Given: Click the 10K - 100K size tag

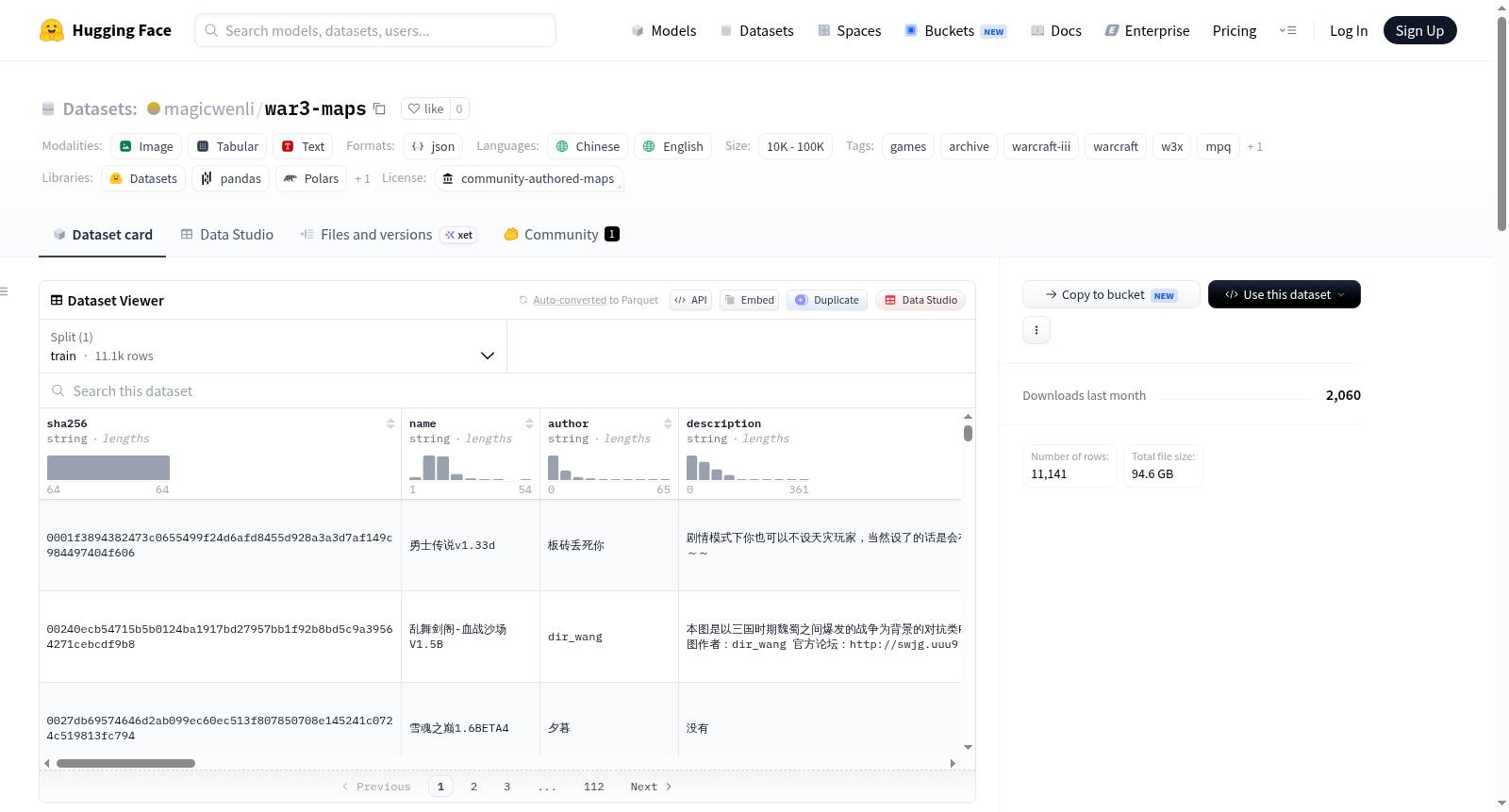Looking at the screenshot, I should 795,146.
